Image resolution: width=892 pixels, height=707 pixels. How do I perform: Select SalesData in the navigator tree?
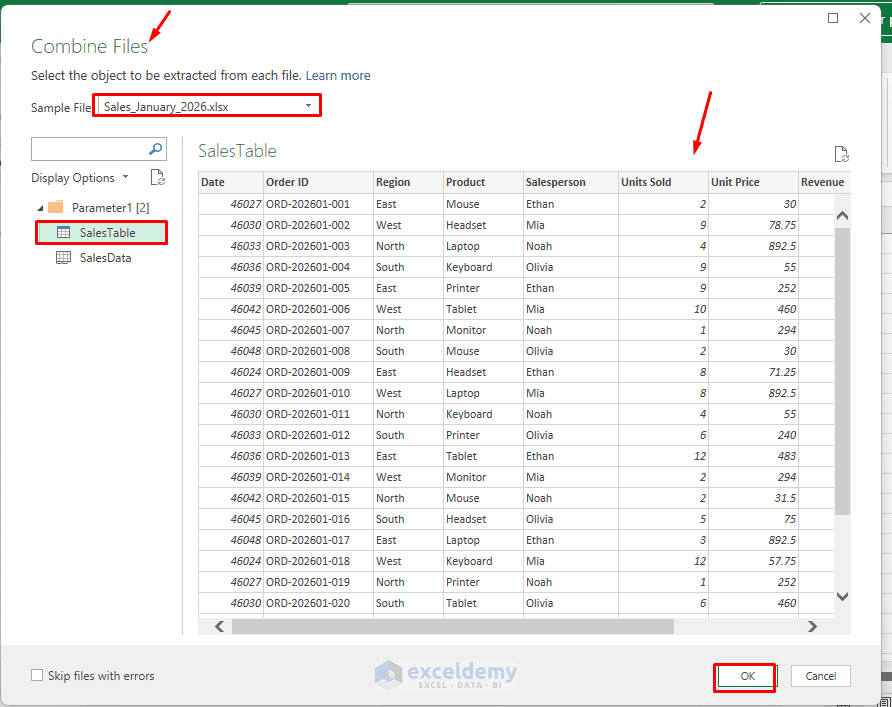tap(105, 258)
